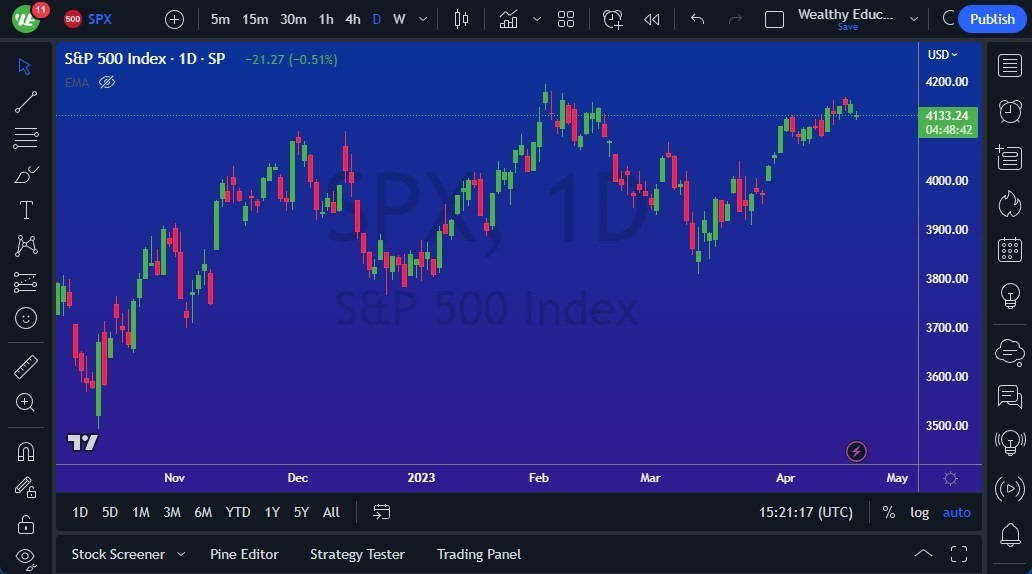Open chart settings gear near time axis
Image resolution: width=1032 pixels, height=574 pixels.
(x=950, y=479)
